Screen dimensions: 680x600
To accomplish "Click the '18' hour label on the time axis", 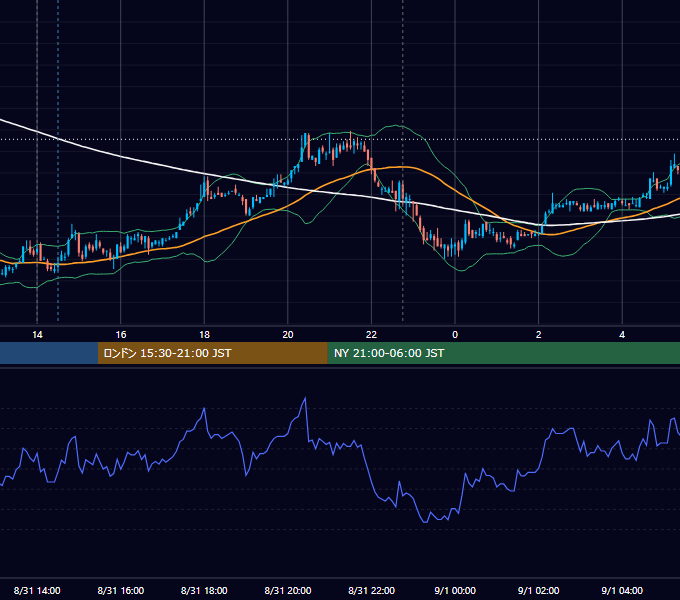I will (204, 335).
